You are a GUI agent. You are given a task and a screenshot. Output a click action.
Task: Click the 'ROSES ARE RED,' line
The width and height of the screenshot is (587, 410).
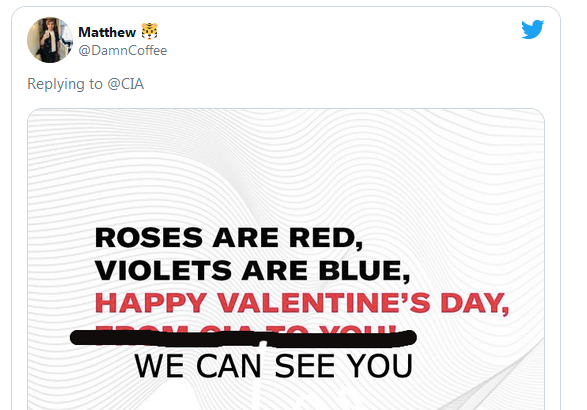click(229, 238)
